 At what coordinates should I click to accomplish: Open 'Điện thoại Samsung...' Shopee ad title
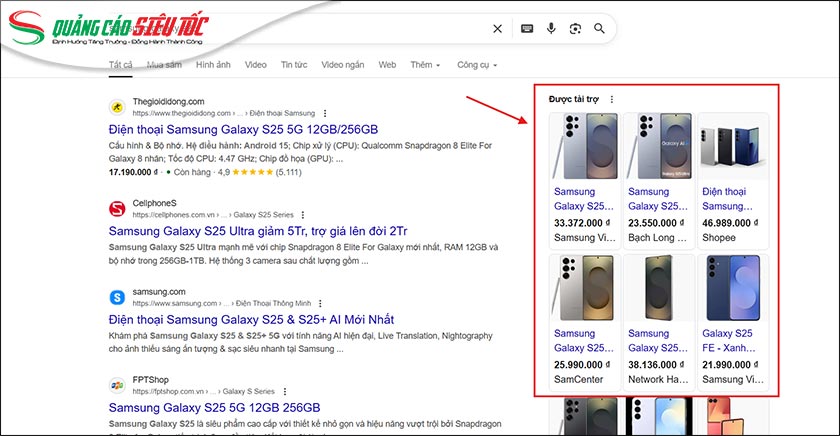(728, 199)
